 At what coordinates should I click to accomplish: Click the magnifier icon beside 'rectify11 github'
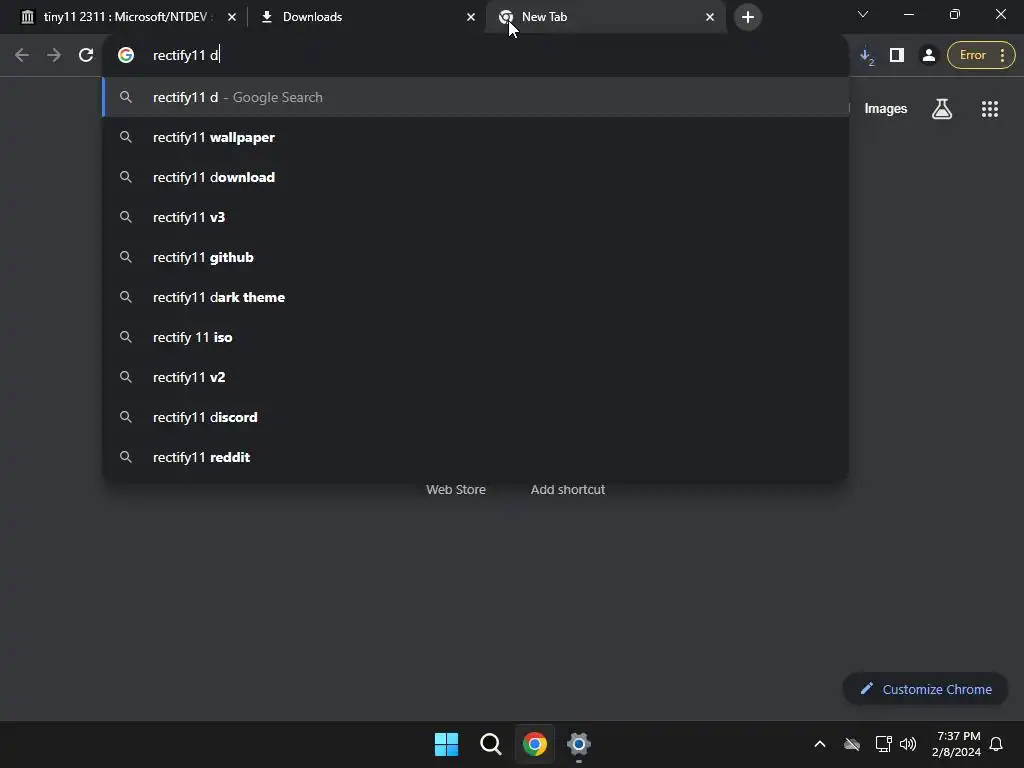[x=126, y=257]
